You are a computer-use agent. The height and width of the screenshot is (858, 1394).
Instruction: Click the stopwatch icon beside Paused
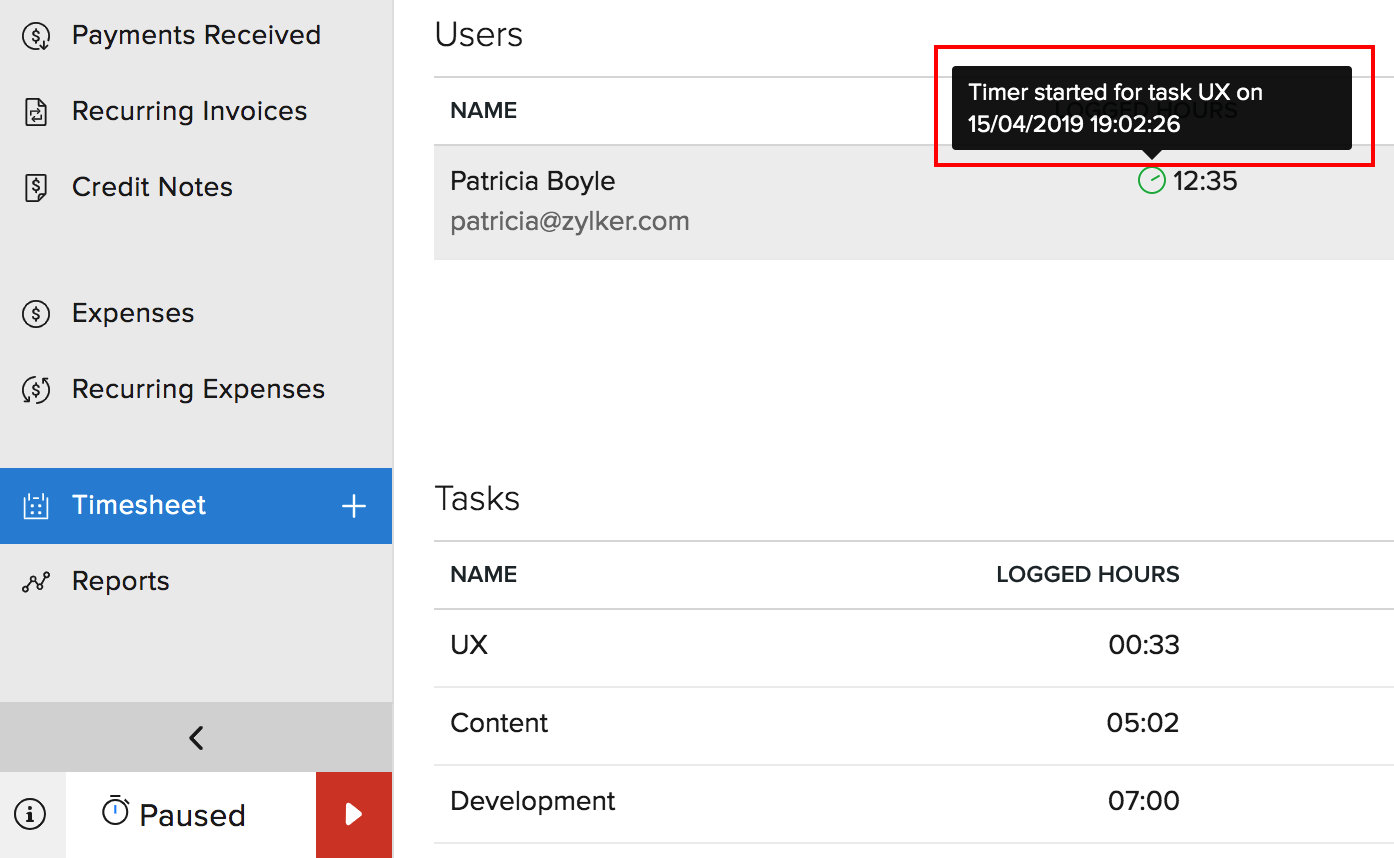click(117, 814)
